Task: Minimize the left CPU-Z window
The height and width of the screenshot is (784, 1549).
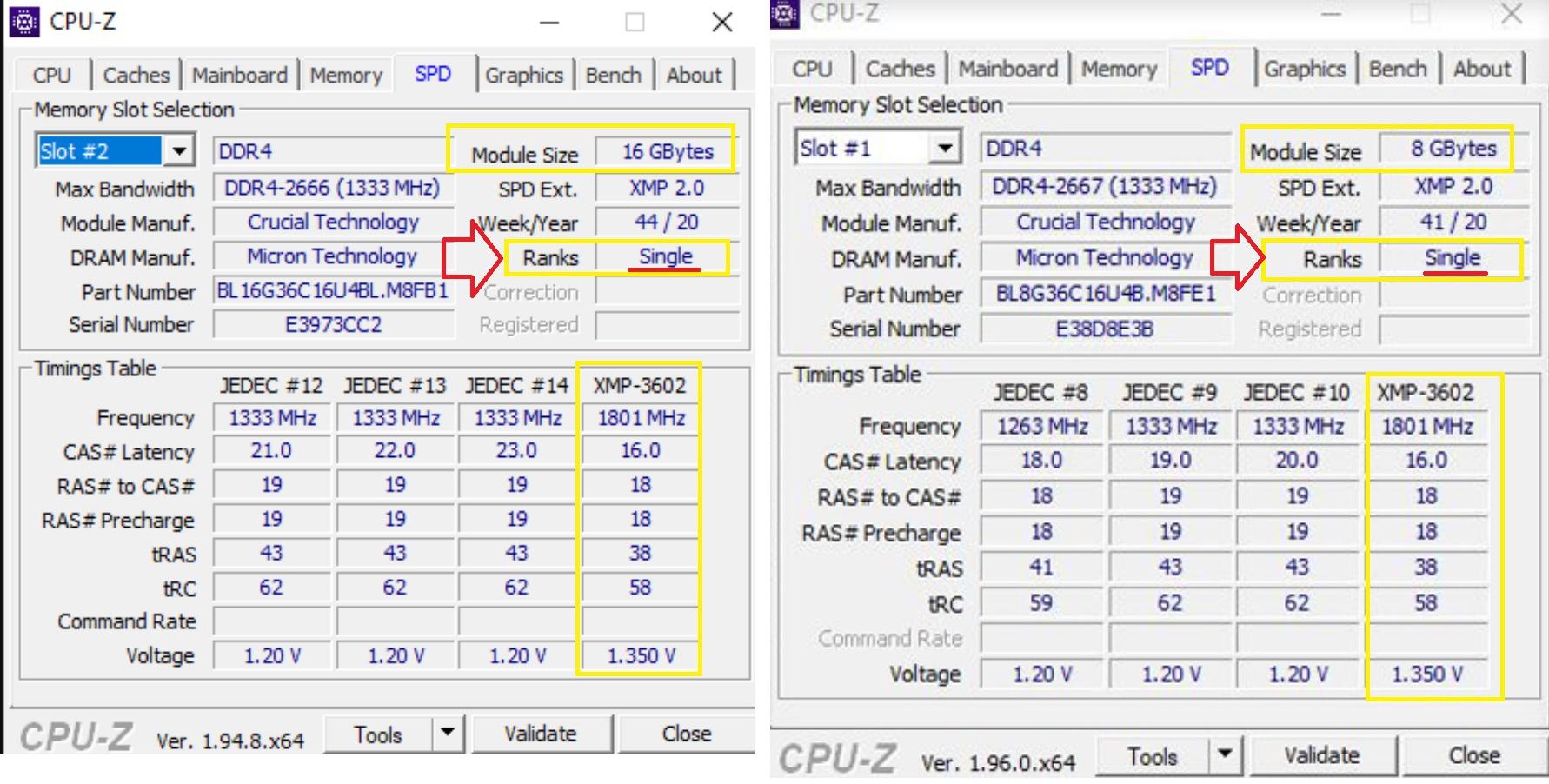Action: (x=549, y=23)
